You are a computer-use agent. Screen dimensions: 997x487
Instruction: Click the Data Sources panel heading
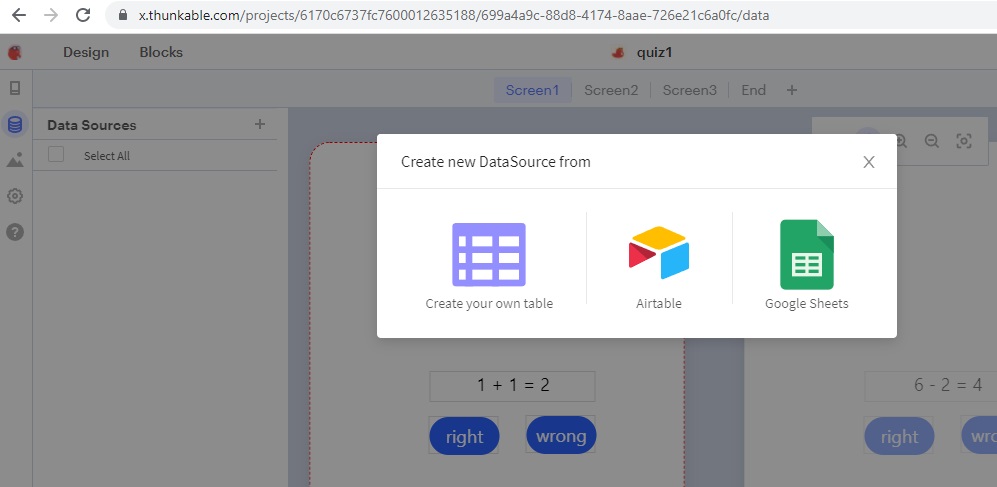(92, 125)
